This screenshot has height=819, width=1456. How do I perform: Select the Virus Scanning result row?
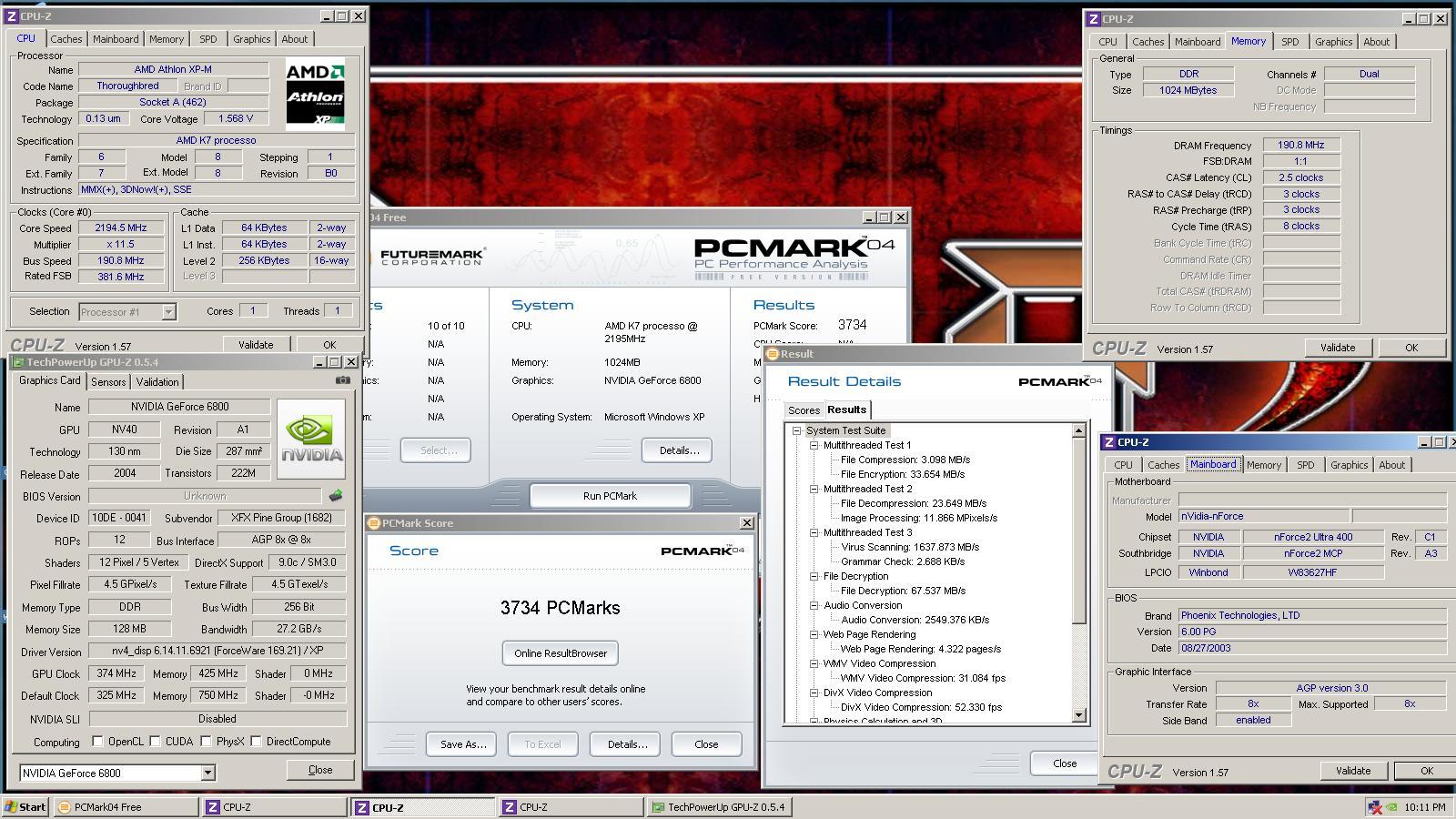pos(909,547)
